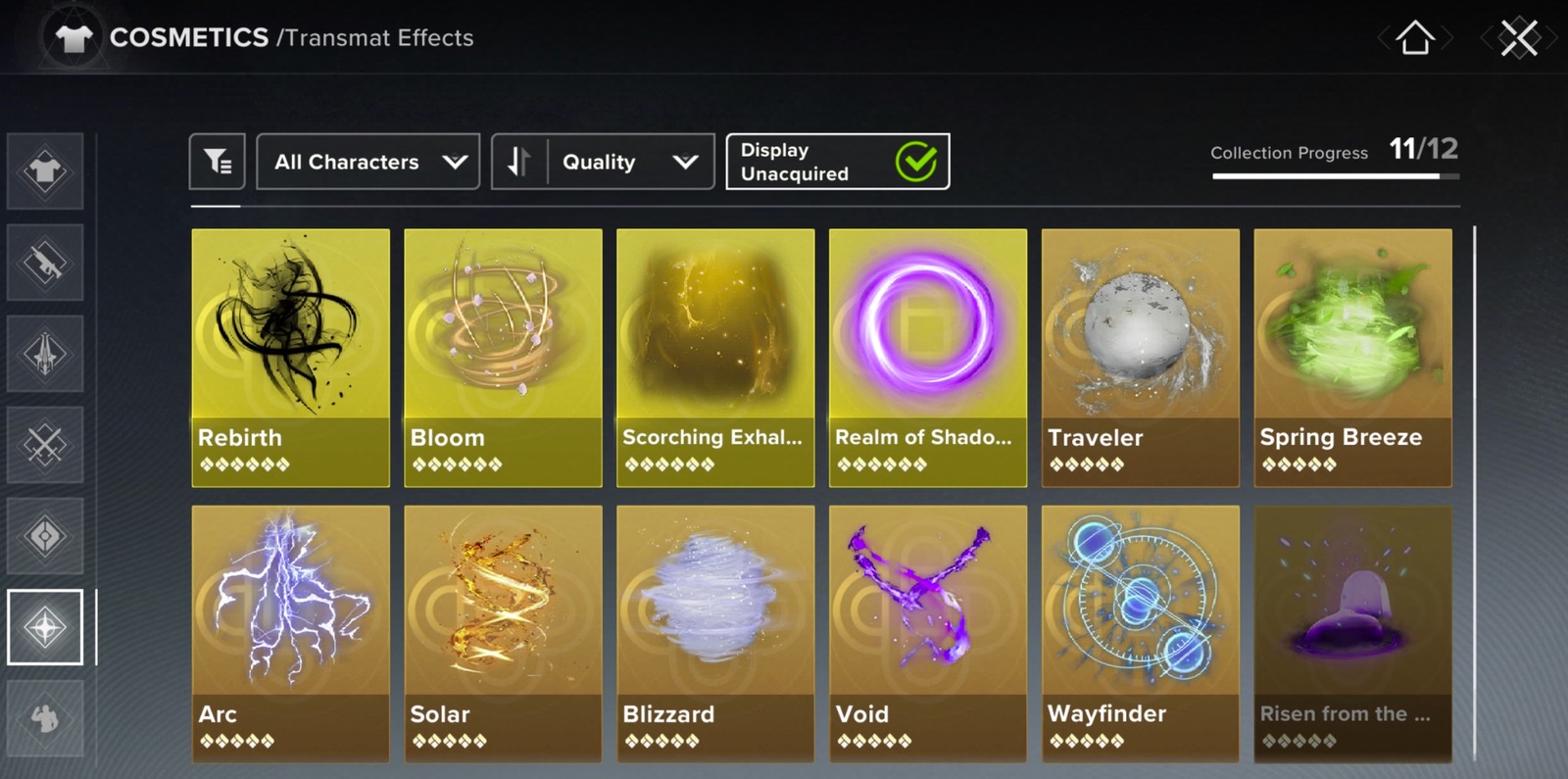The image size is (1568, 779).
Task: Select the ship sidebar category icon
Action: pyautogui.click(x=45, y=354)
